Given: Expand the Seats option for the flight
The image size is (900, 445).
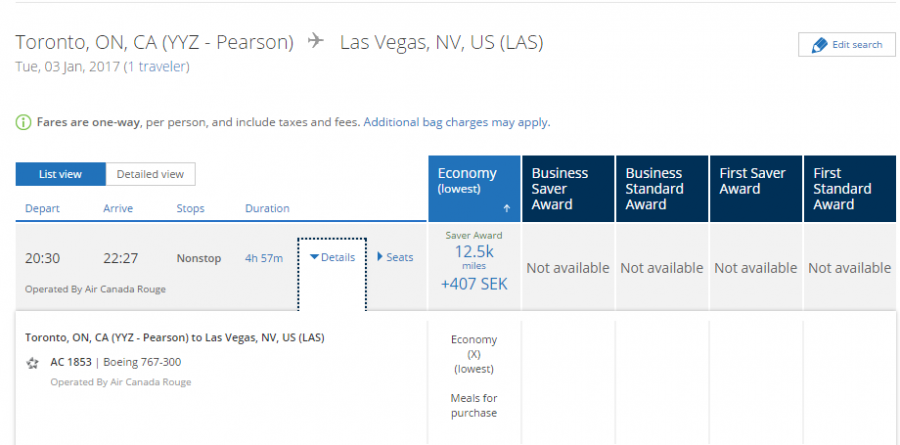Looking at the screenshot, I should click(395, 257).
